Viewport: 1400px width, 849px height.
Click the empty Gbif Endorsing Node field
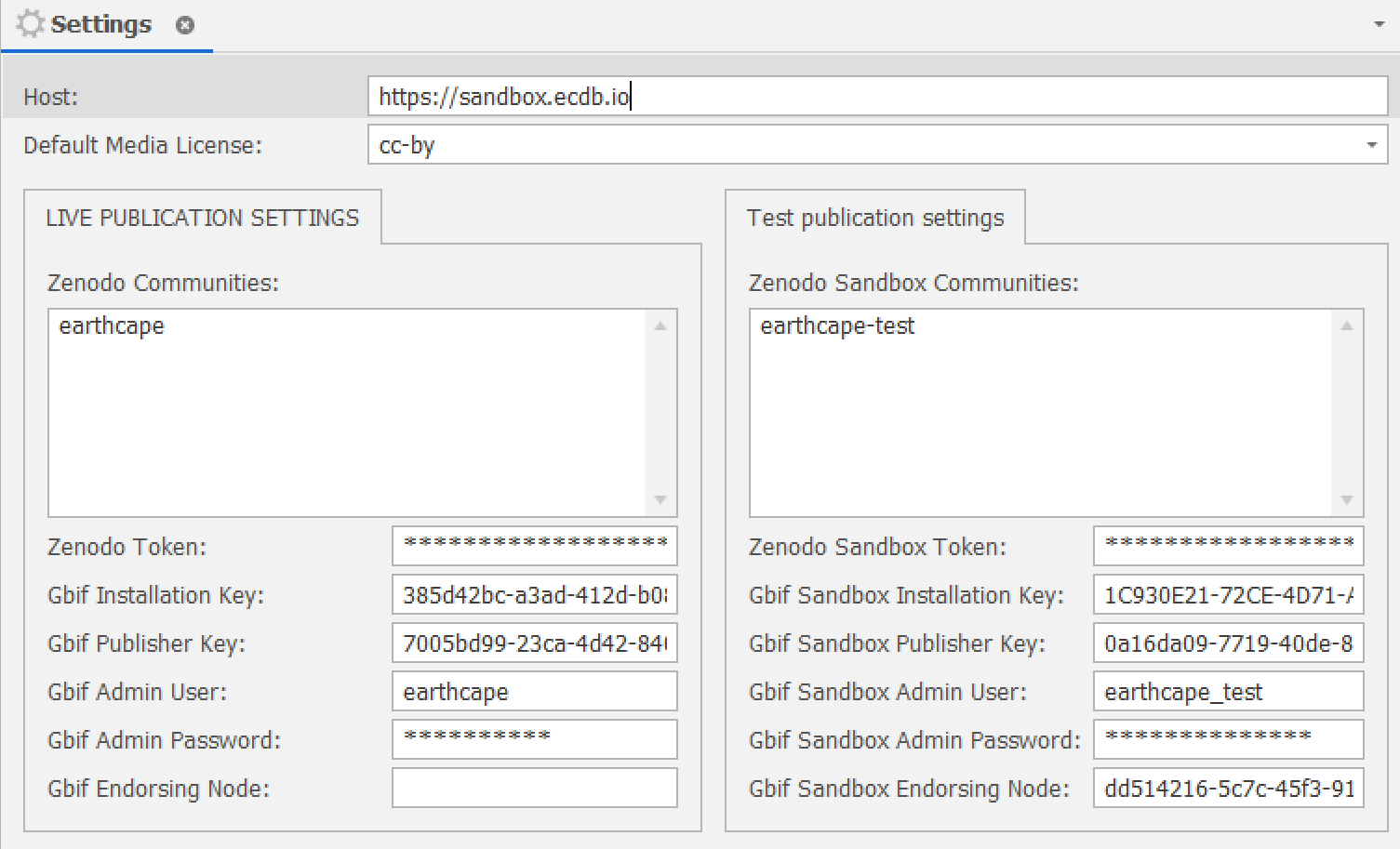pos(535,789)
